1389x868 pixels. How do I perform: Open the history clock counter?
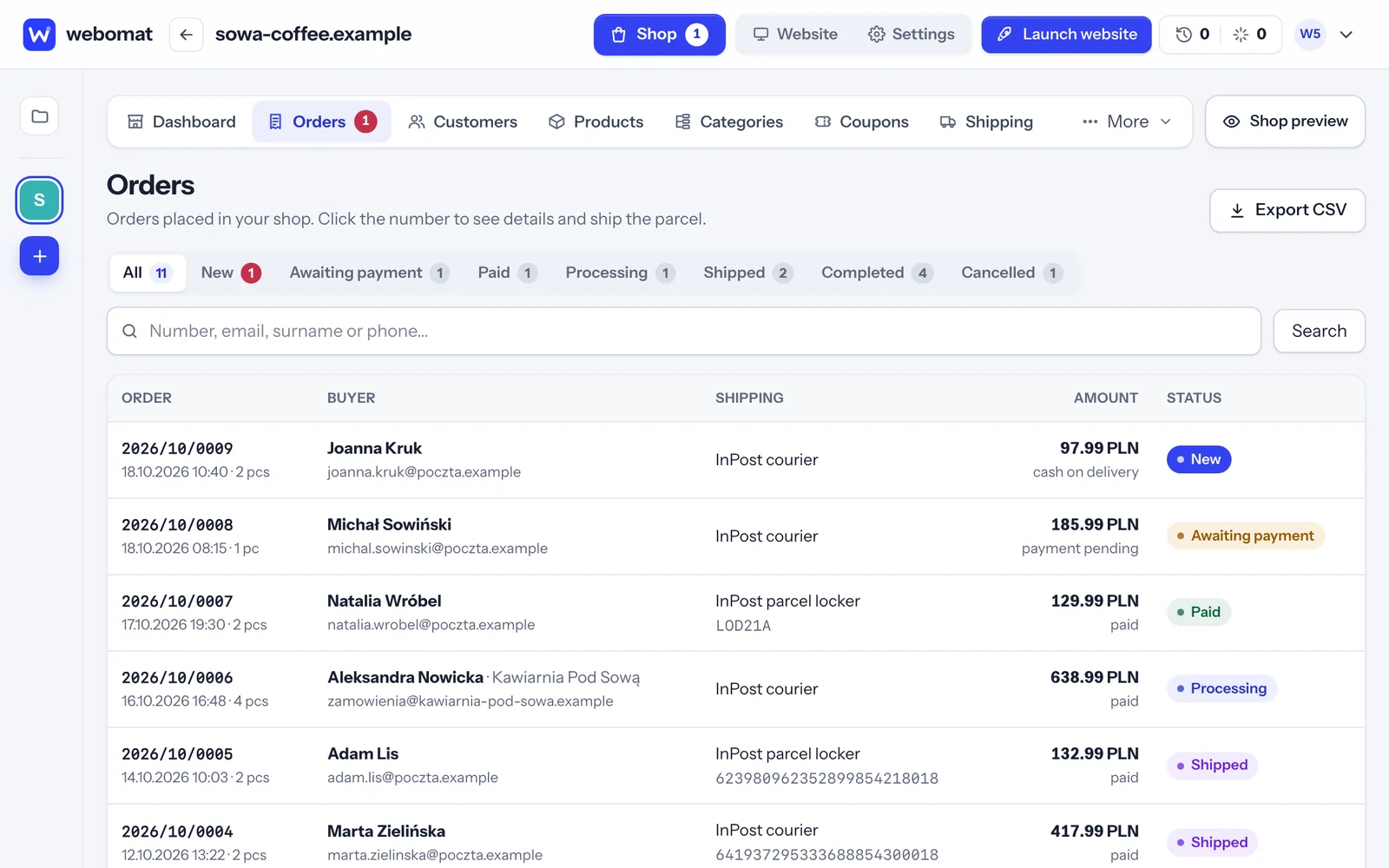tap(1193, 35)
